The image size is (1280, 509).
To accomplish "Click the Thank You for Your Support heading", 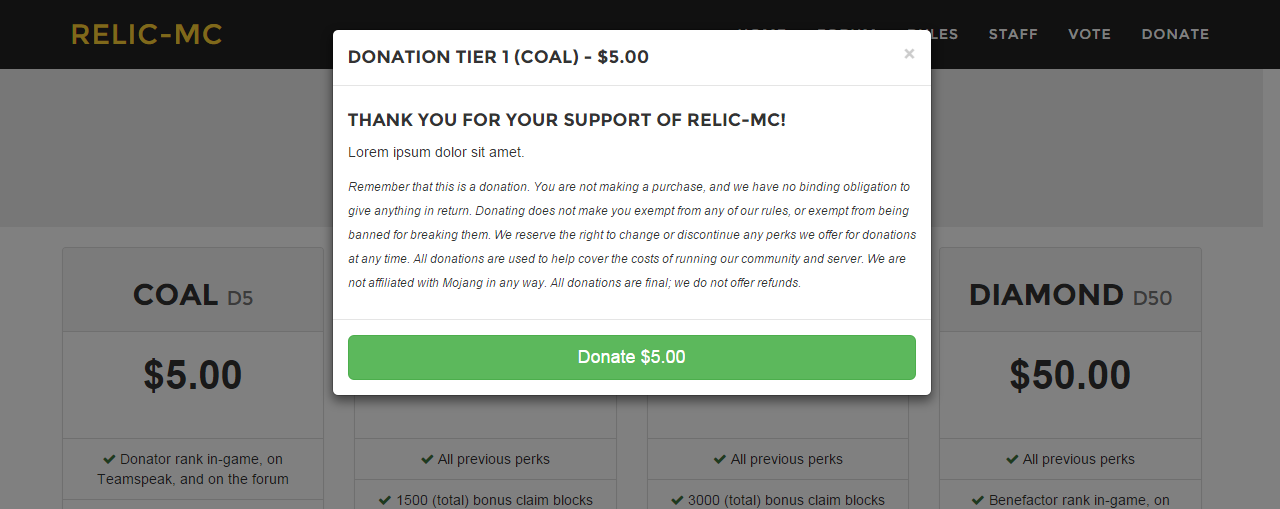I will coord(567,120).
